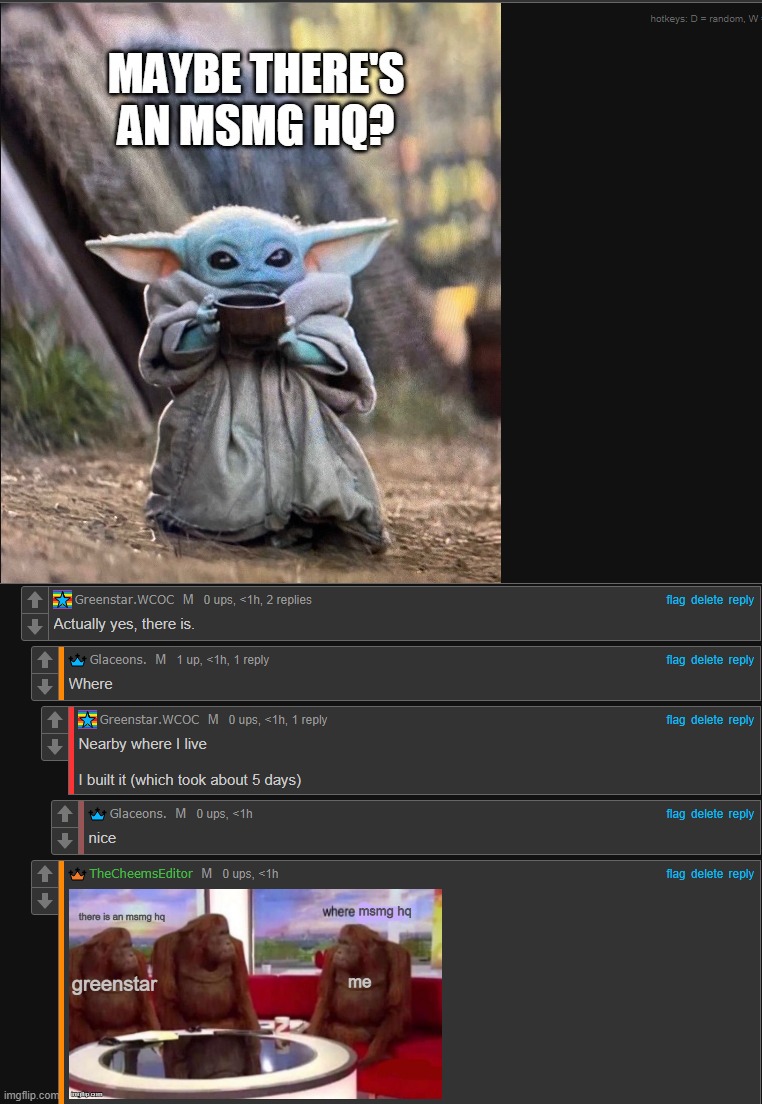The width and height of the screenshot is (762, 1104).
Task: Delete TheCheemsEditor's image comment
Action: tap(706, 874)
